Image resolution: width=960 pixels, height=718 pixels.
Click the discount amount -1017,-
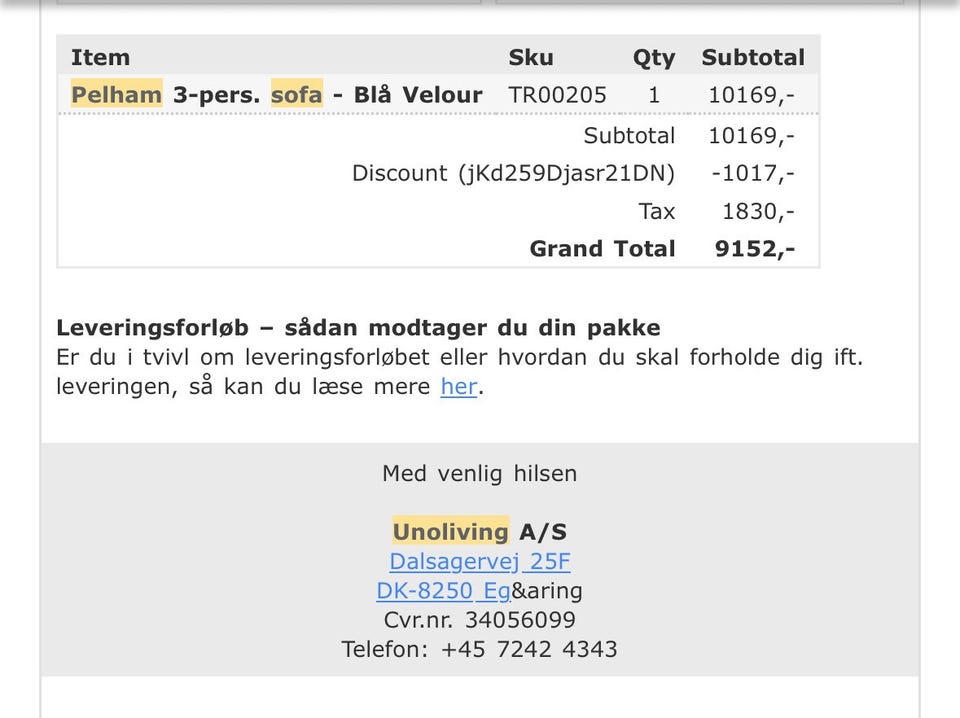pyautogui.click(x=753, y=173)
